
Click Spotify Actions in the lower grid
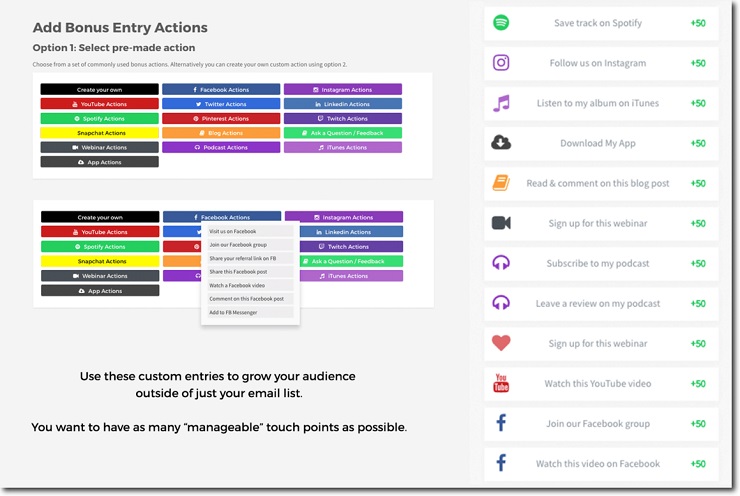tap(100, 246)
